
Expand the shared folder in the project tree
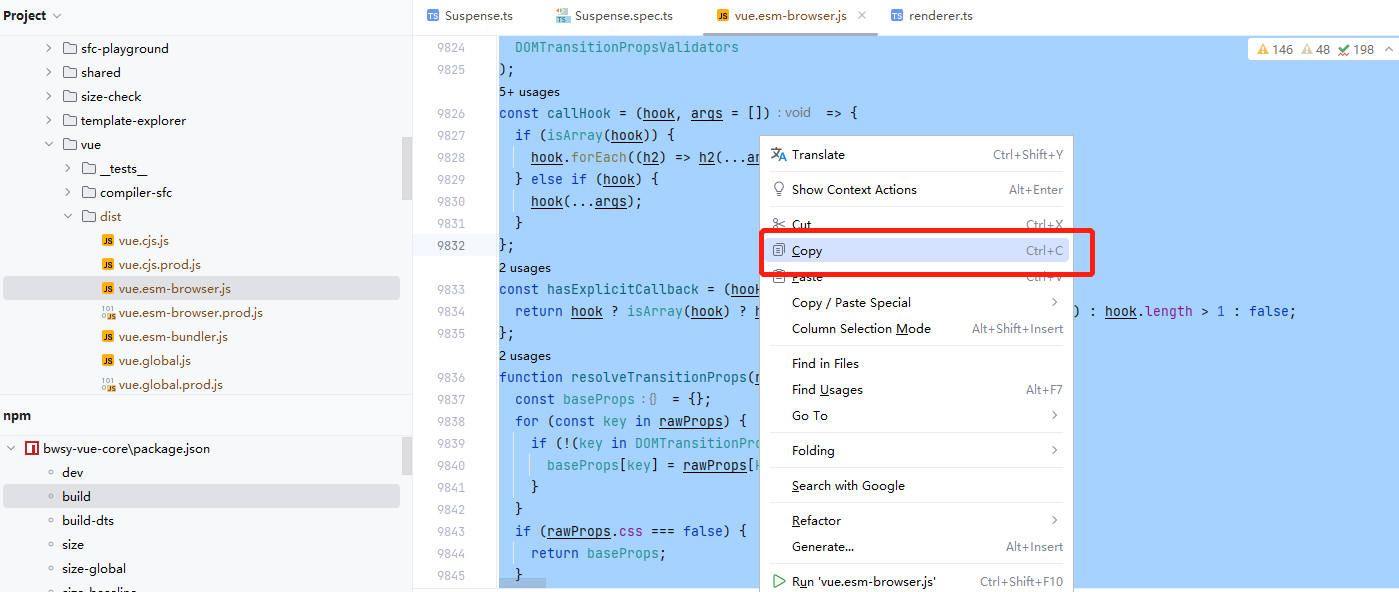47,72
